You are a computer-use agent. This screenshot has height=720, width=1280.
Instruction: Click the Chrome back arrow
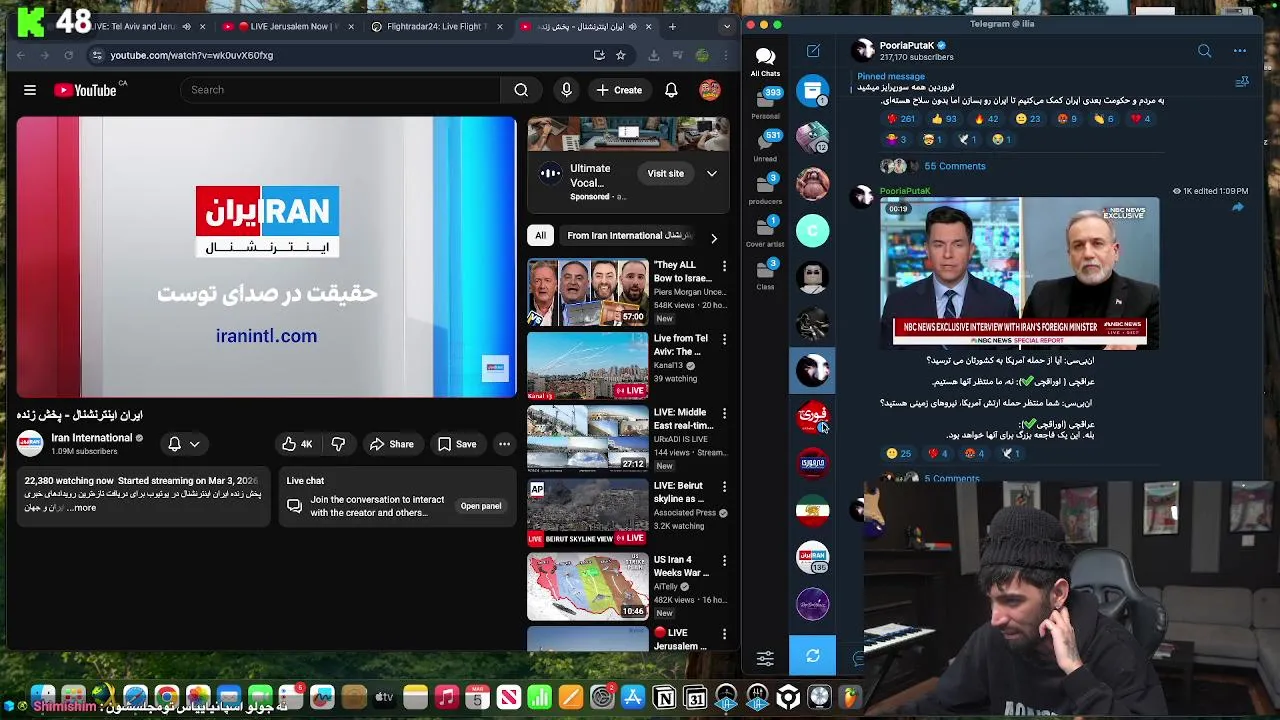(21, 55)
